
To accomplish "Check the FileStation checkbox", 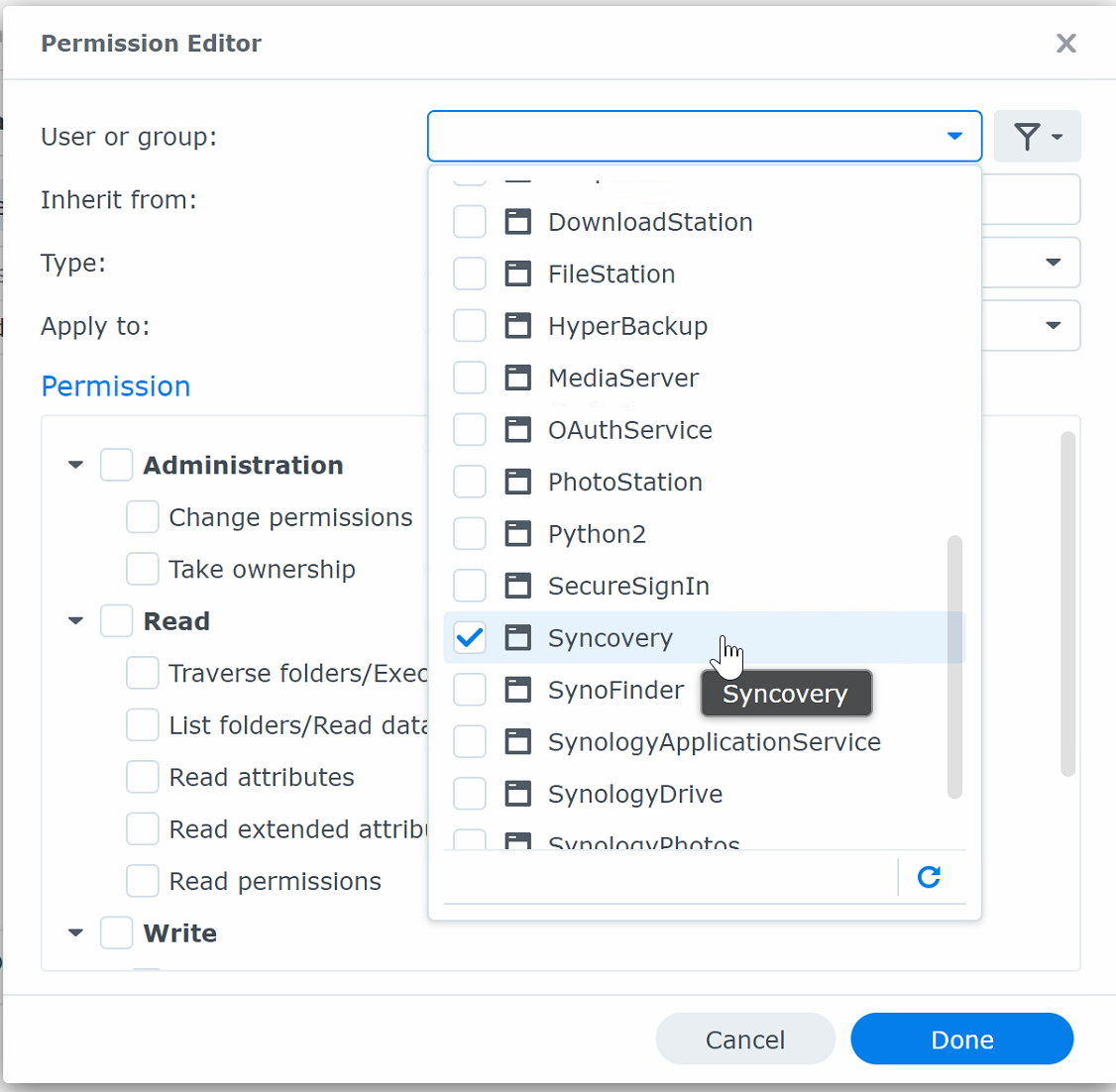I will point(470,273).
